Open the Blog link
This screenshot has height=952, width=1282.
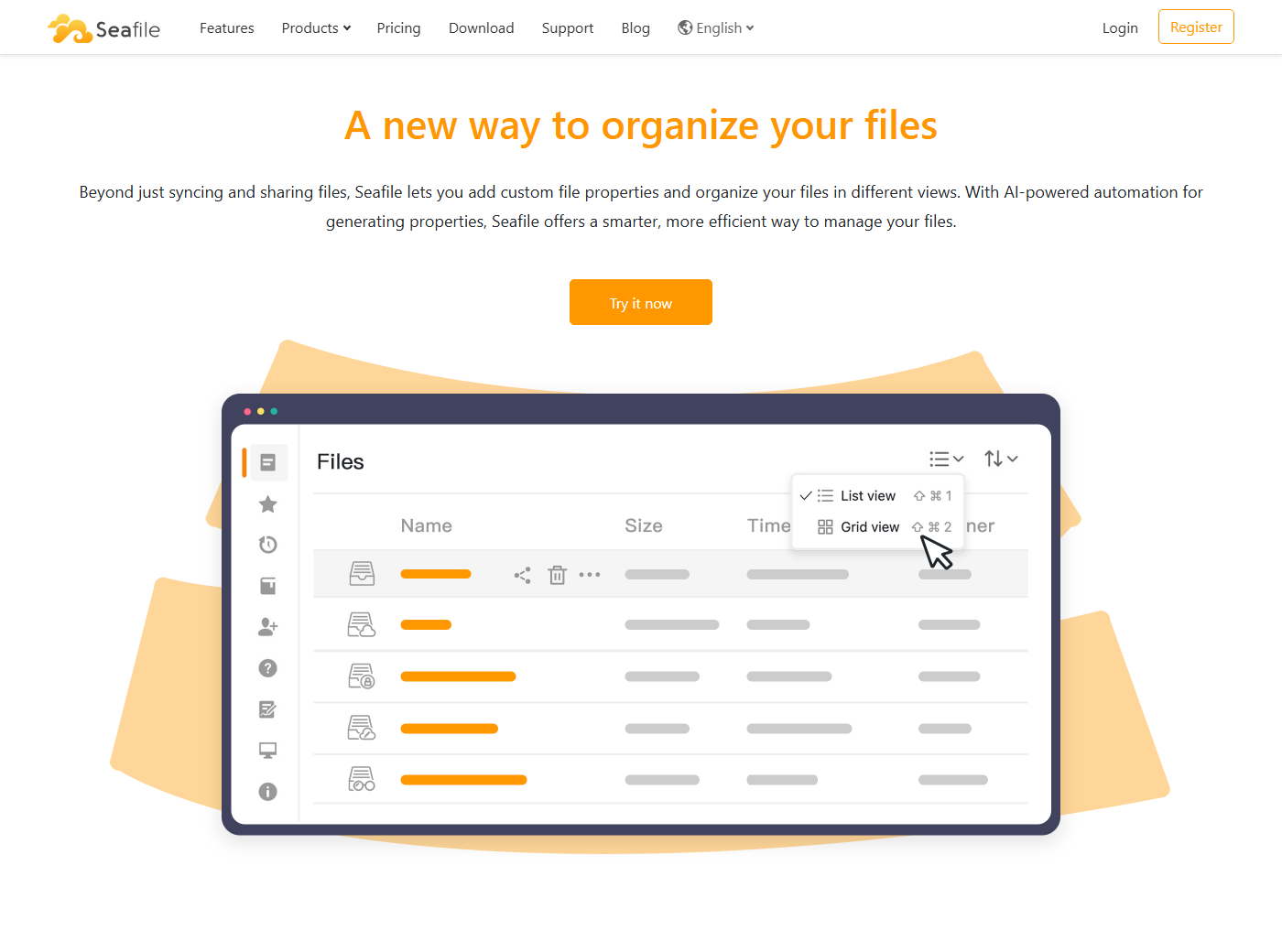pos(636,28)
